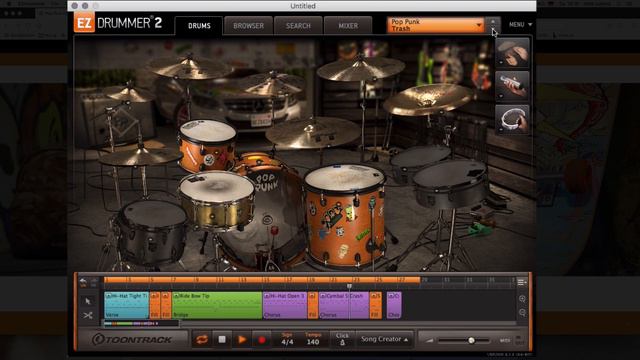
Task: Click the EZ Drummer 2 logo
Action: pos(118,23)
